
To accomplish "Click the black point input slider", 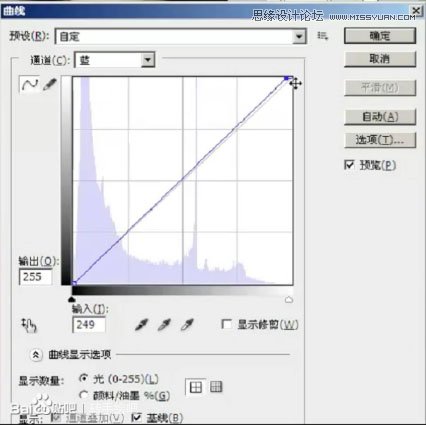I will (x=72, y=299).
